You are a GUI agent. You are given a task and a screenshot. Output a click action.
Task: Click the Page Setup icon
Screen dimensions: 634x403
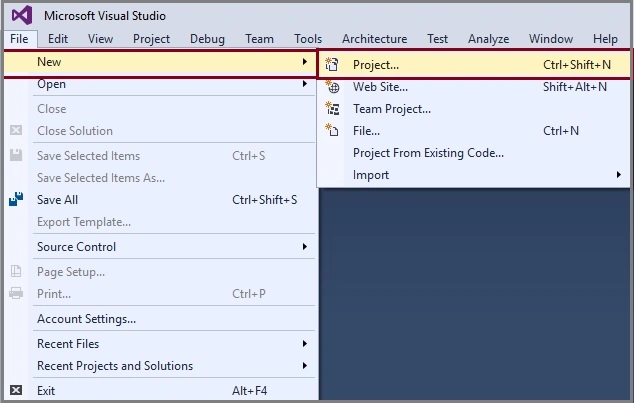tap(16, 271)
